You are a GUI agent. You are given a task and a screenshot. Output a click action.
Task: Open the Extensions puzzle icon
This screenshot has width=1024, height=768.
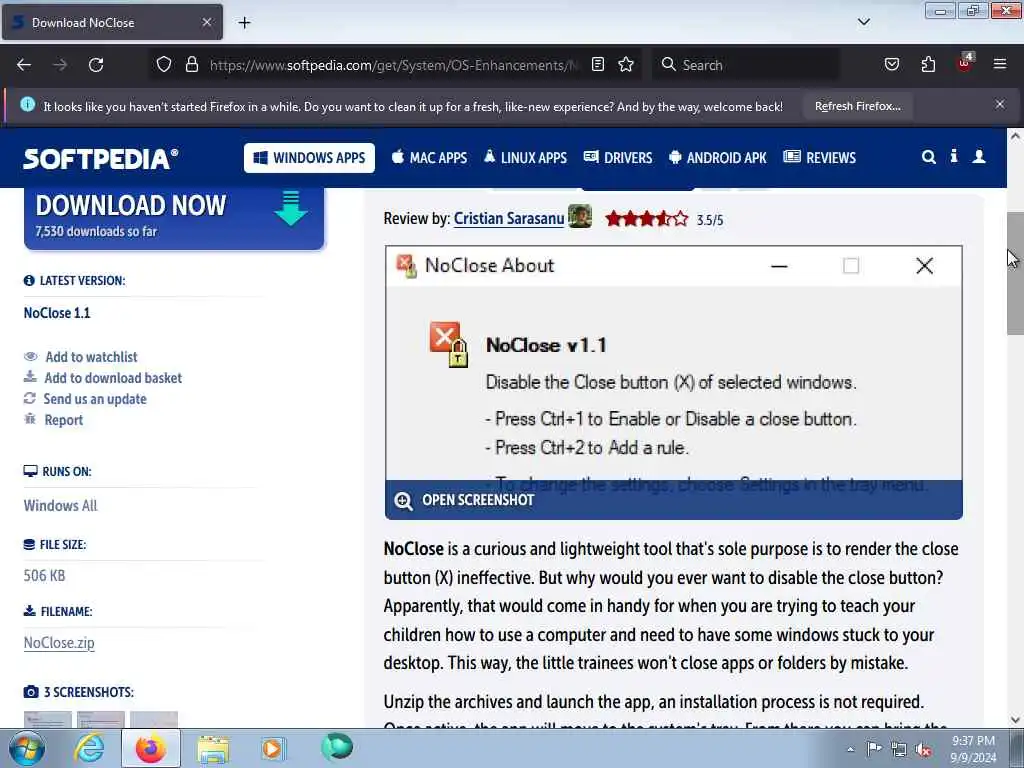coord(928,64)
